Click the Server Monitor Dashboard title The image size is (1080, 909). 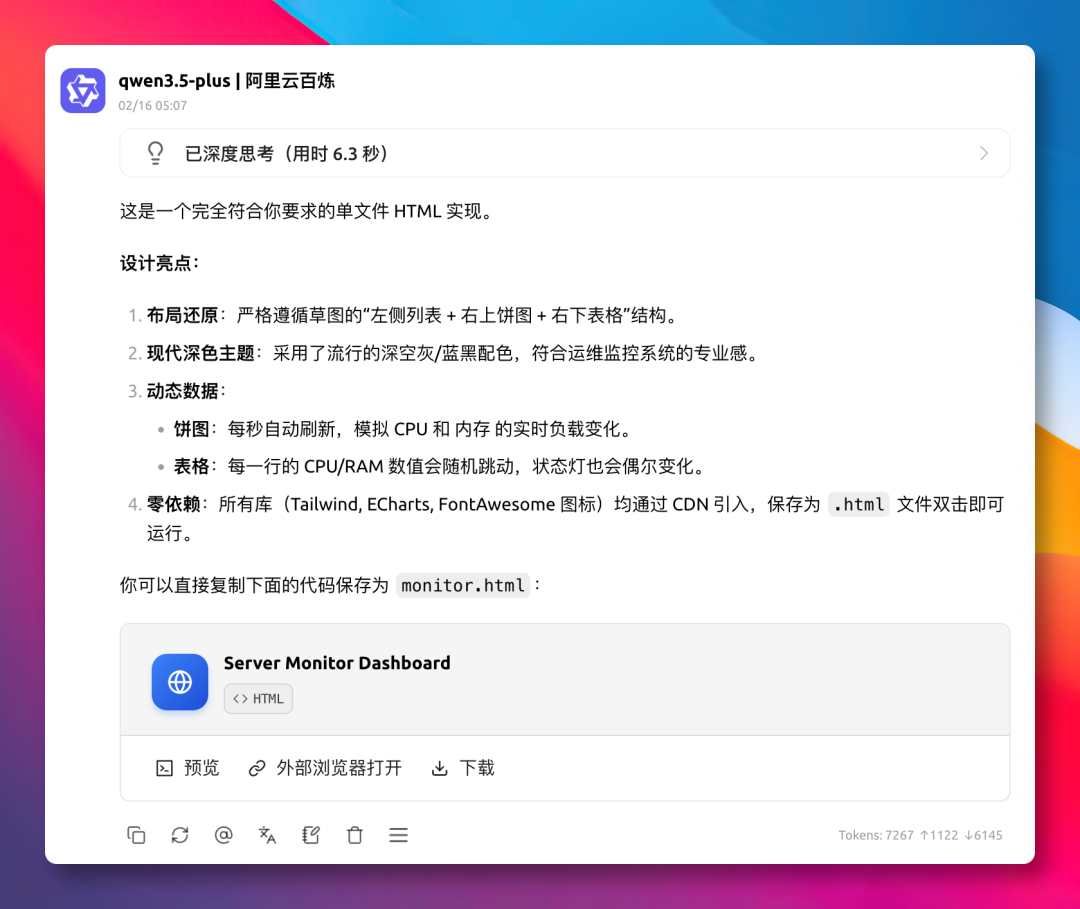click(x=337, y=662)
